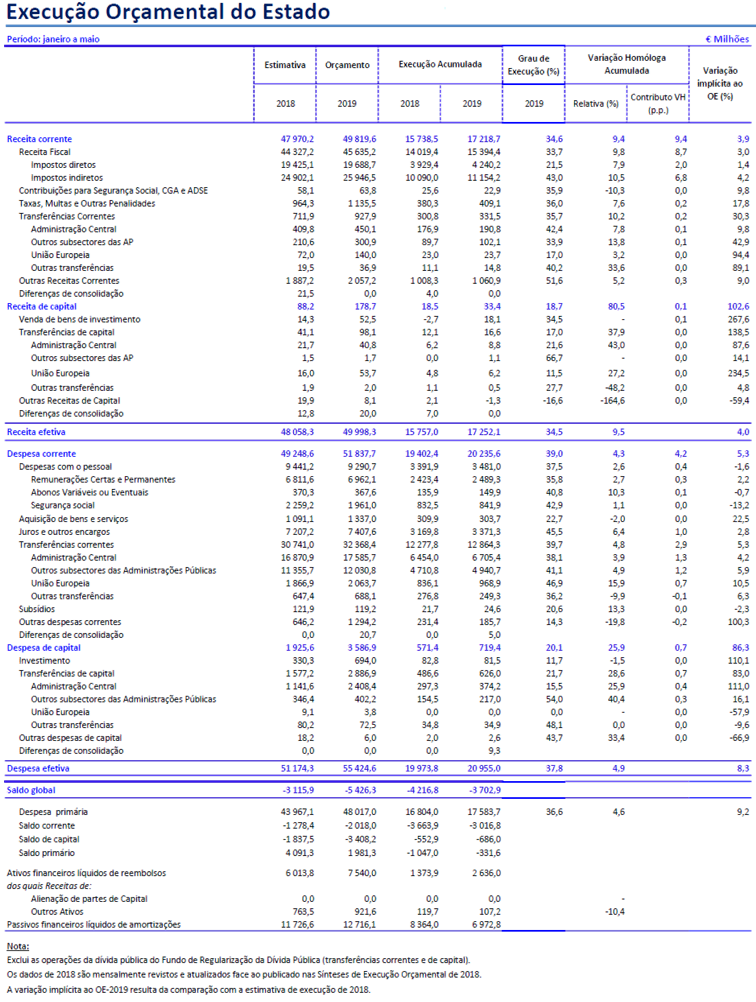Click the 'Execução Acumulada' column header

pos(440,65)
